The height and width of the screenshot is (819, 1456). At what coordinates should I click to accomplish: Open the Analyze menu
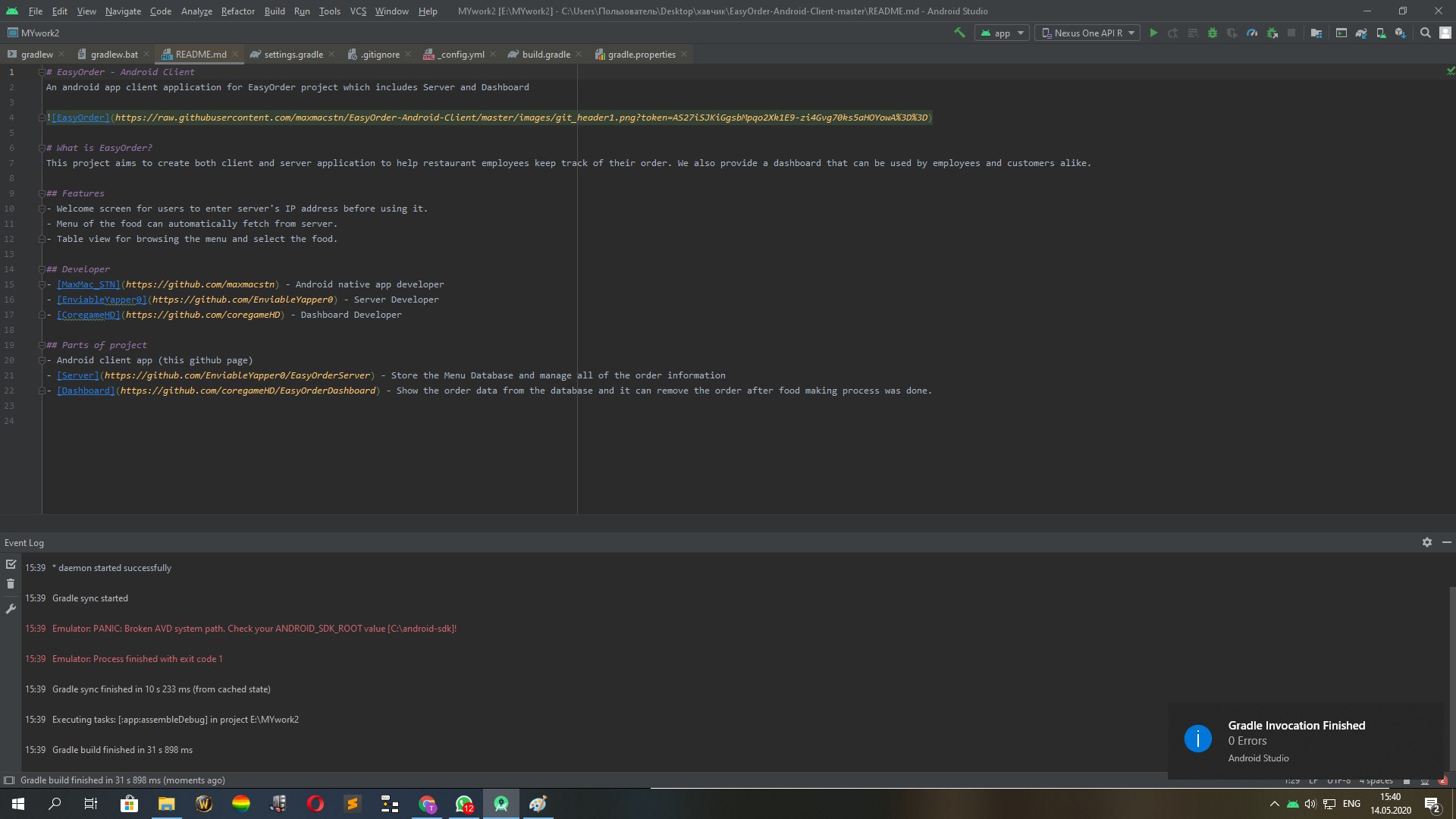tap(196, 11)
